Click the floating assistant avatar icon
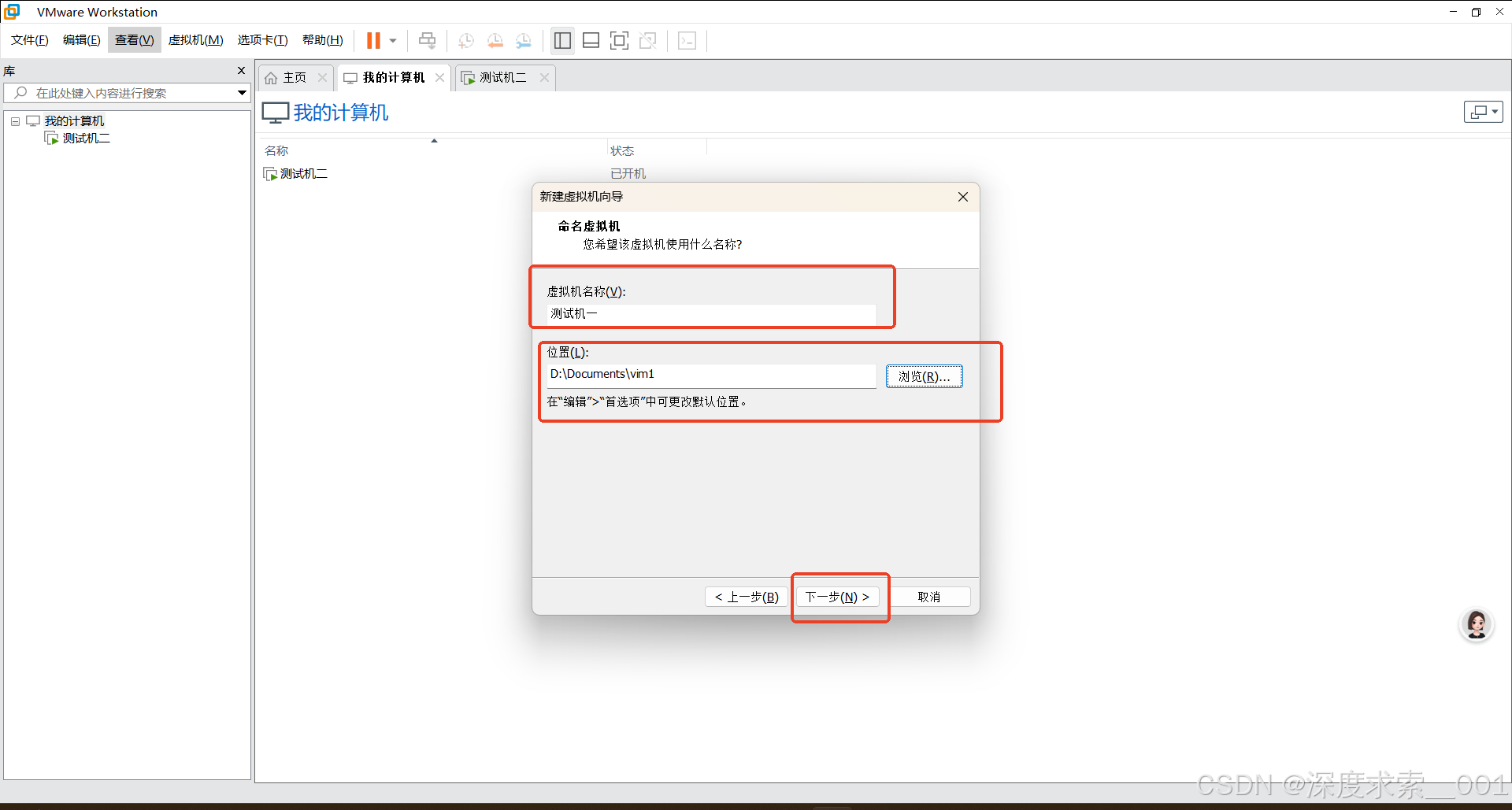Image resolution: width=1512 pixels, height=810 pixels. 1477,626
